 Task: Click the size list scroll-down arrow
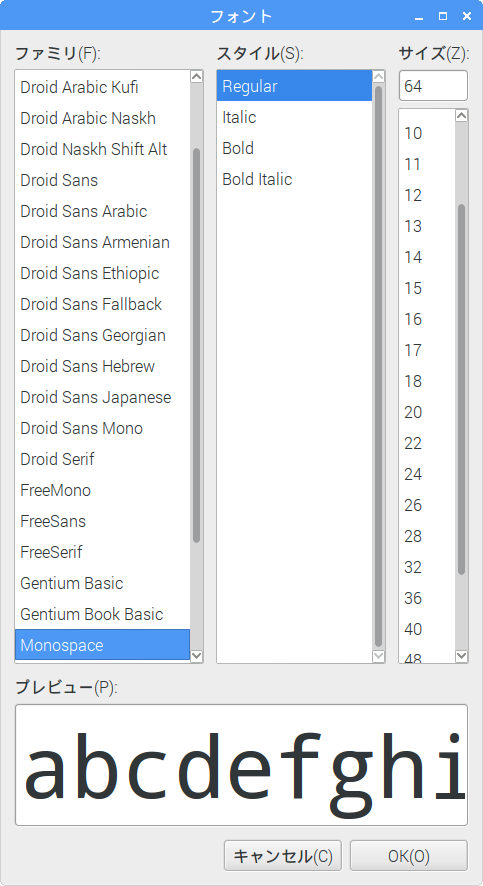pyautogui.click(x=462, y=655)
